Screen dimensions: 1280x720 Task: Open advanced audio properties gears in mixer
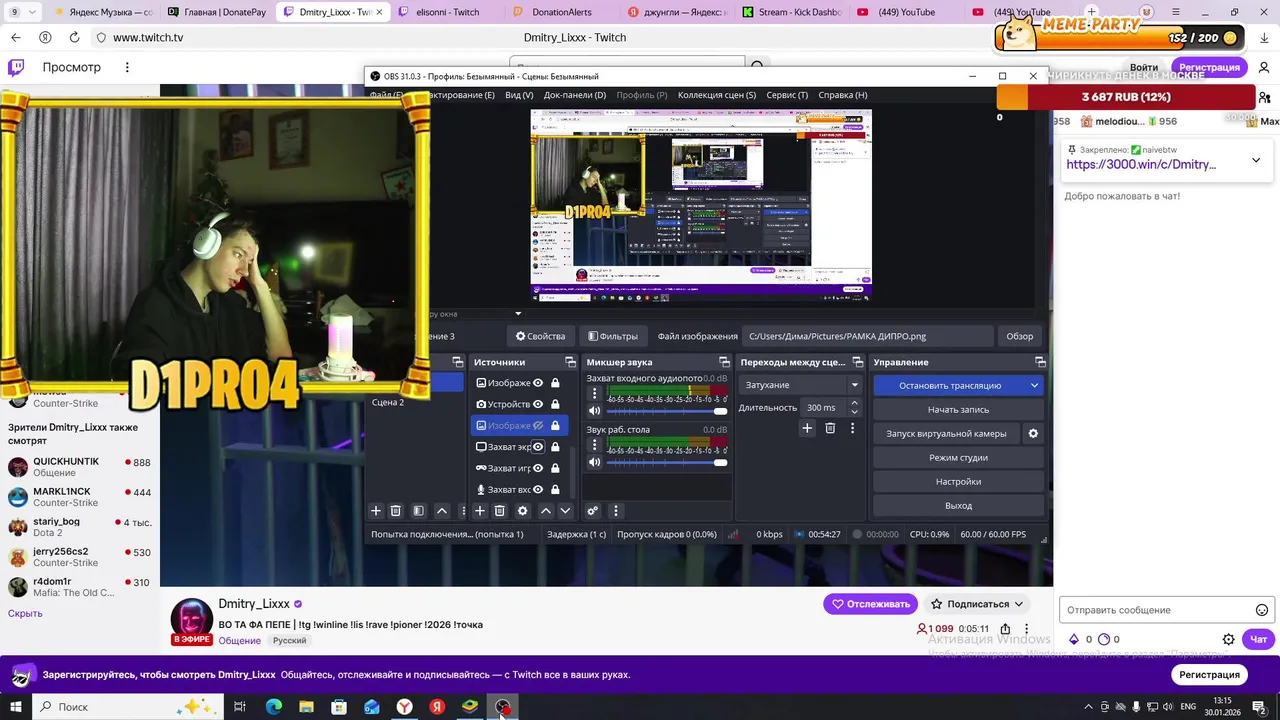pos(593,511)
